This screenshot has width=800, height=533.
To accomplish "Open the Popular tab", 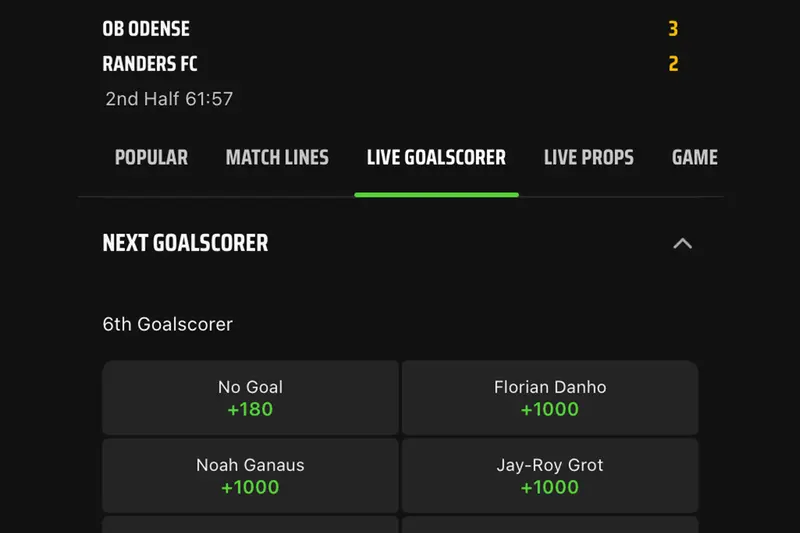I will 151,158.
